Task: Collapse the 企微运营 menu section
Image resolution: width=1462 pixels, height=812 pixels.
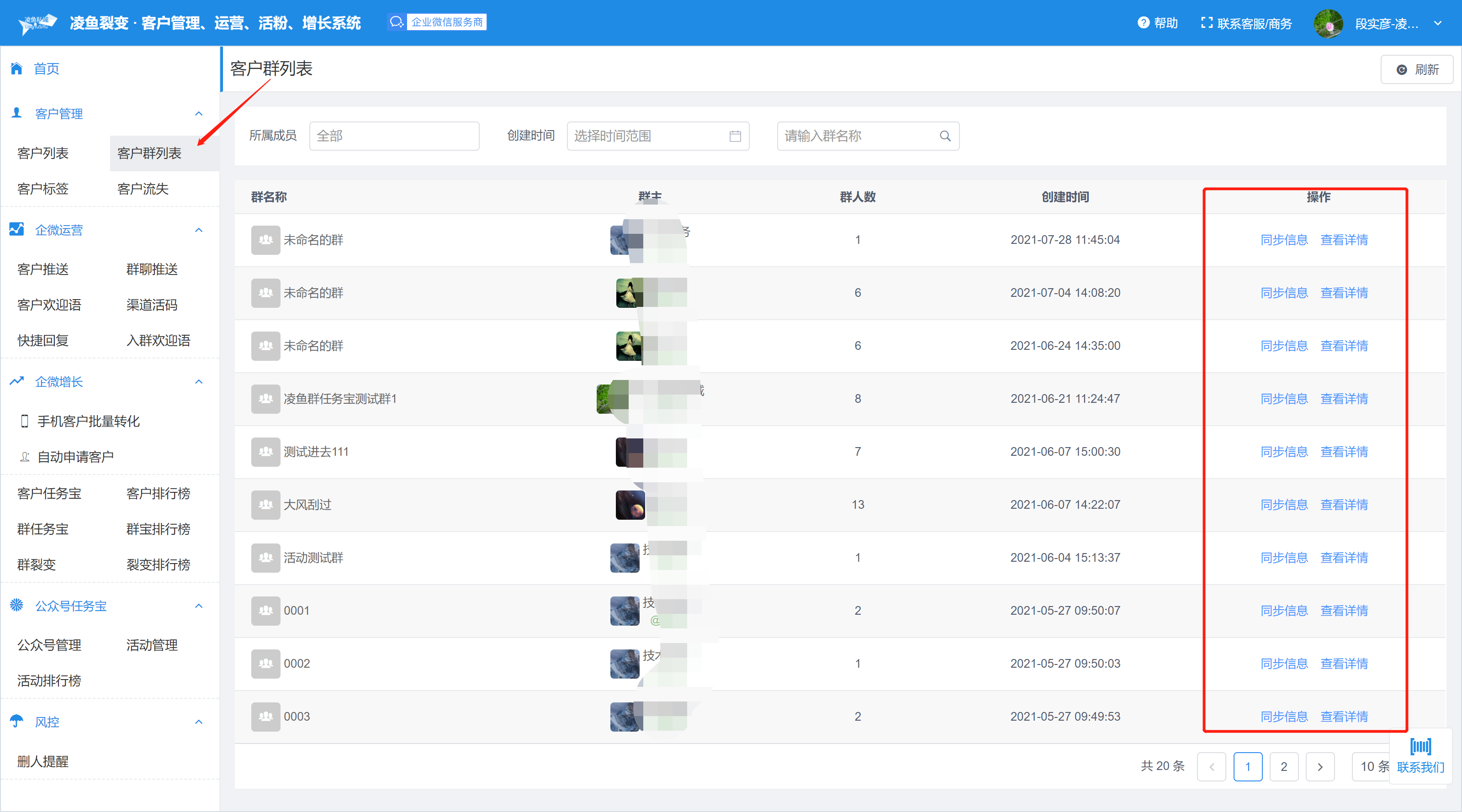Action: point(199,230)
